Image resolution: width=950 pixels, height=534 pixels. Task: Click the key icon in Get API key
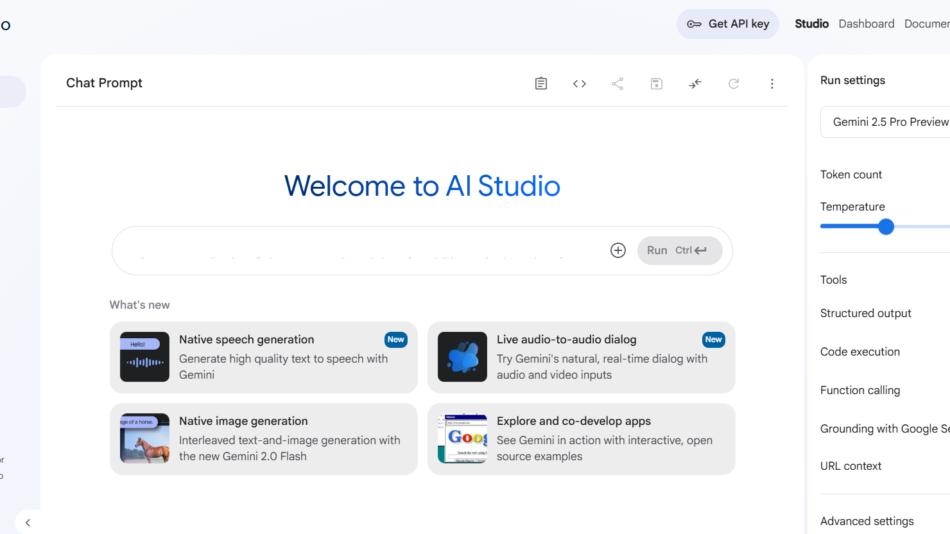click(694, 24)
